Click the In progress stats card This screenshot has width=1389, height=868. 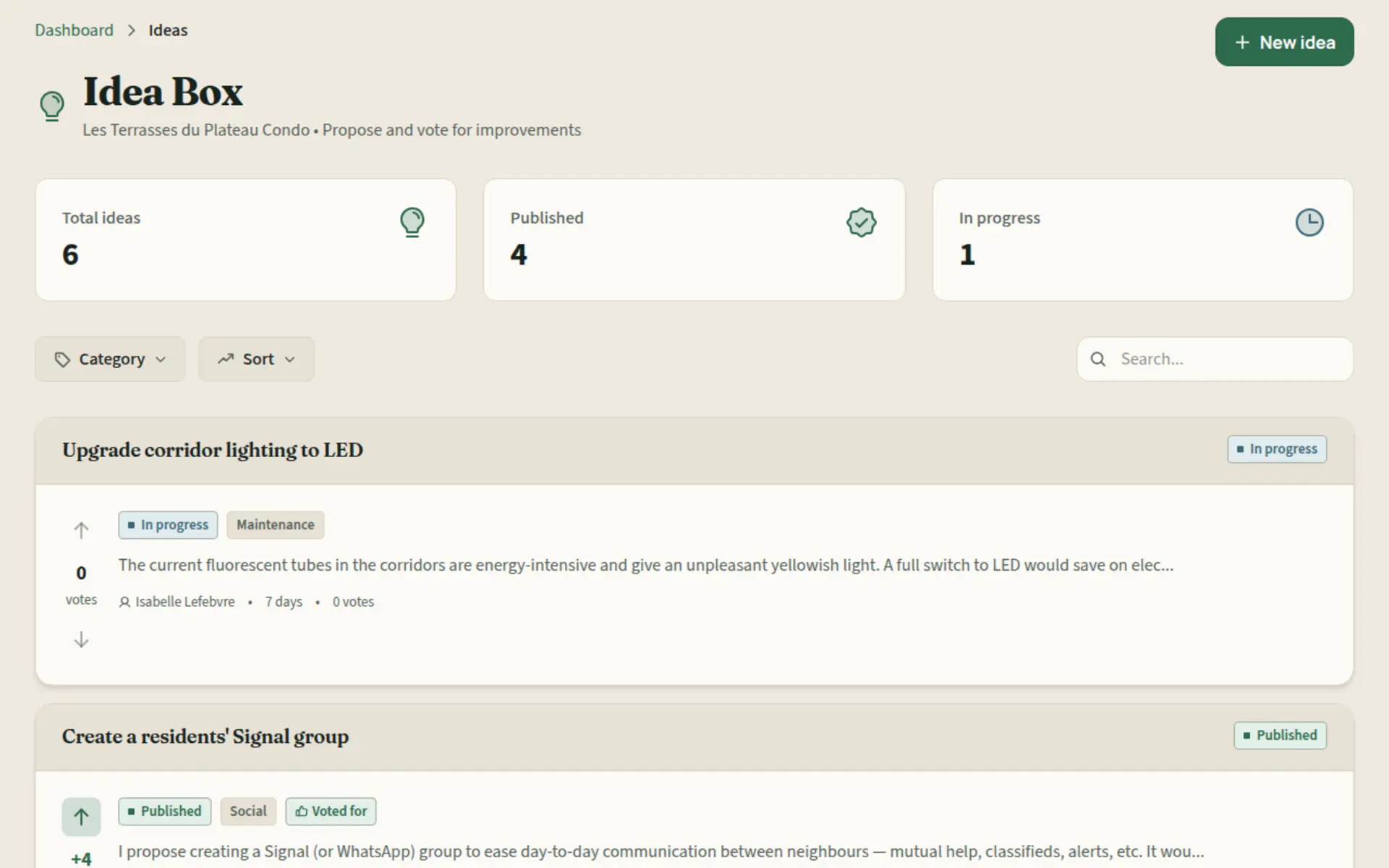coord(1143,240)
